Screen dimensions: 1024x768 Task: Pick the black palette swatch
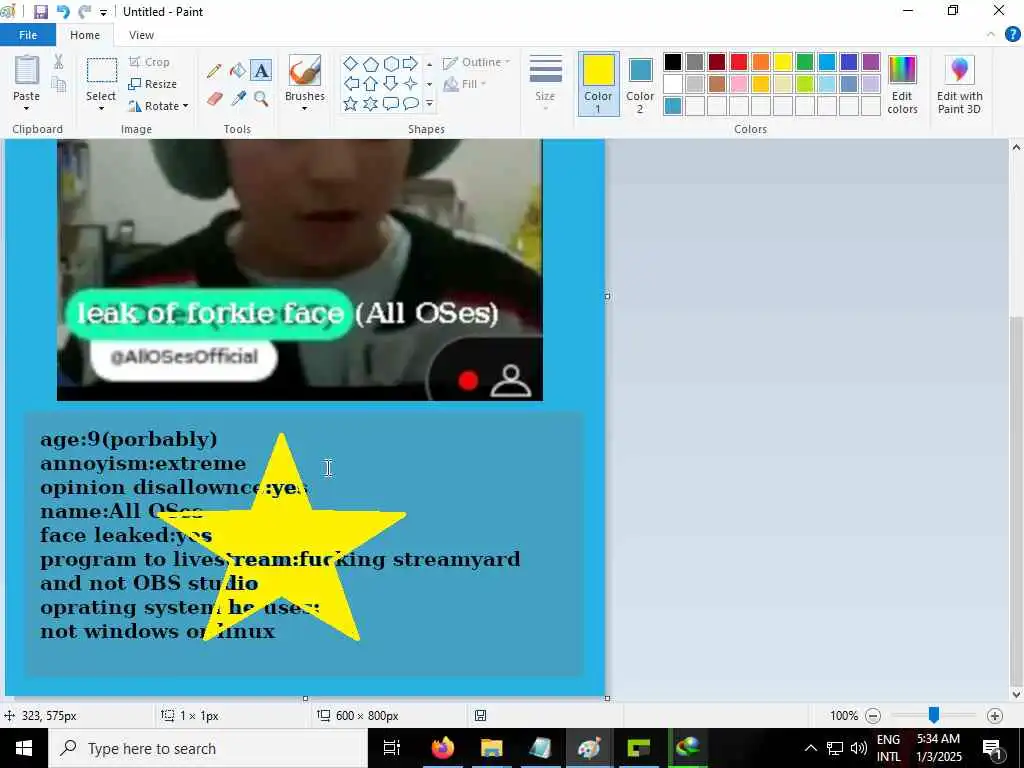tap(673, 62)
